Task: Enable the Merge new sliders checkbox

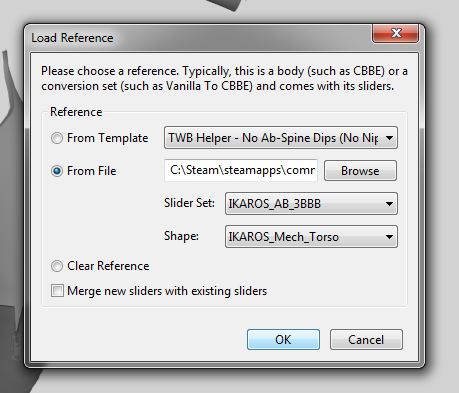Action: [57, 291]
